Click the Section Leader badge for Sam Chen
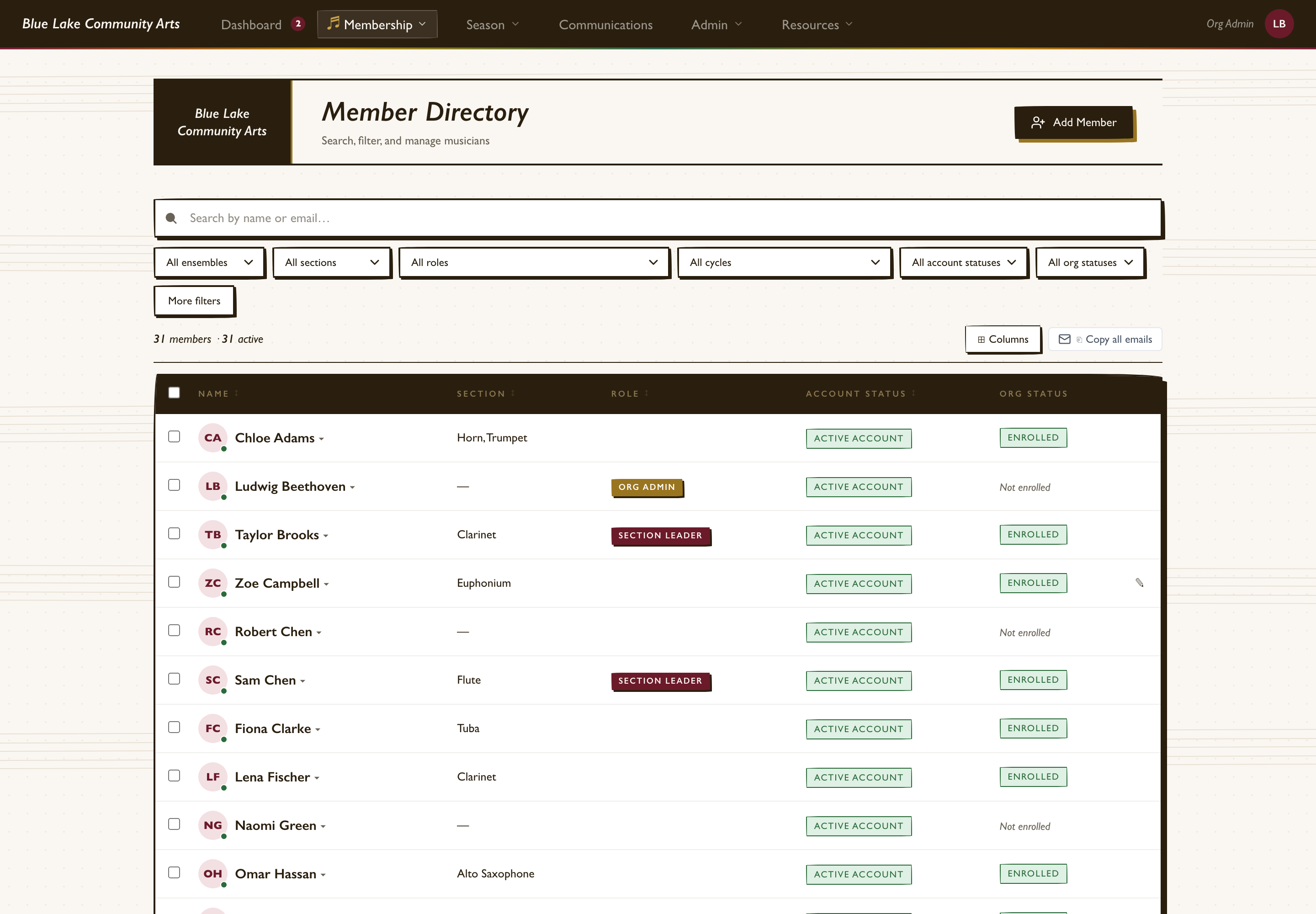 660,680
